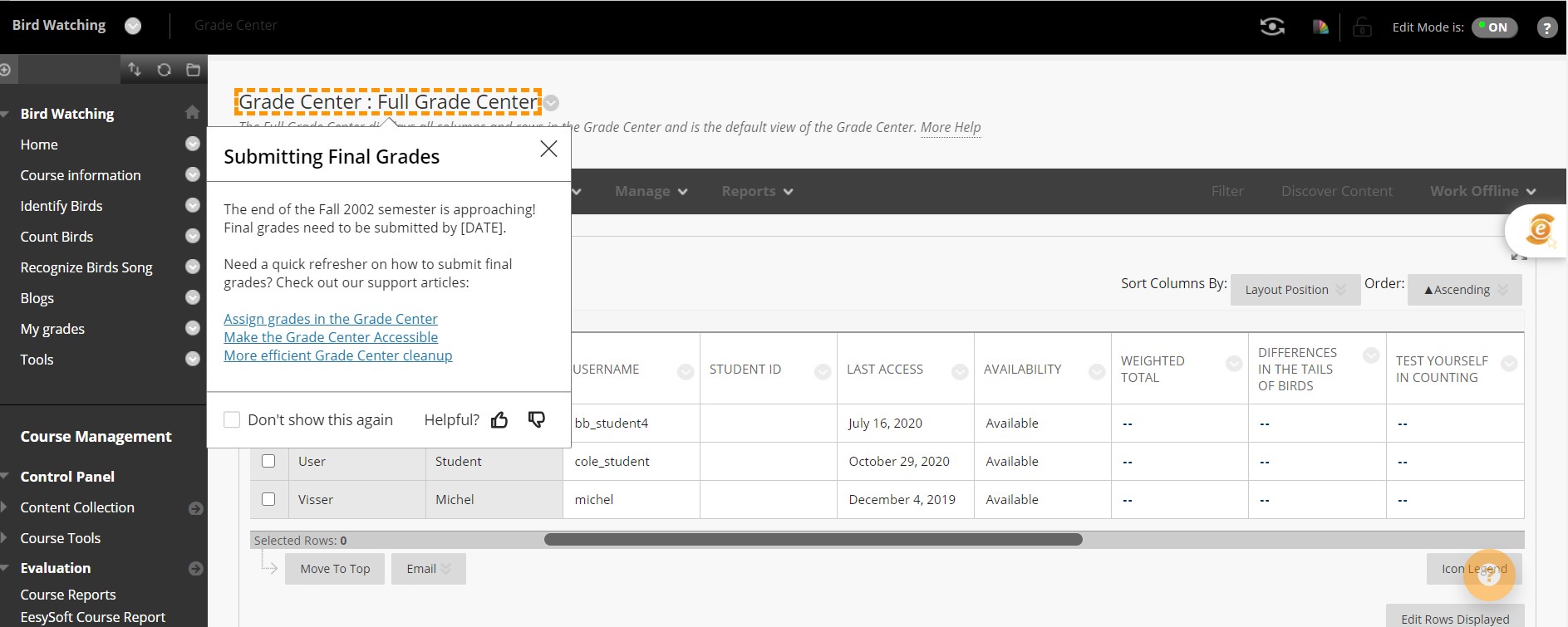Click Edit Rows Displayed button

(x=1455, y=617)
